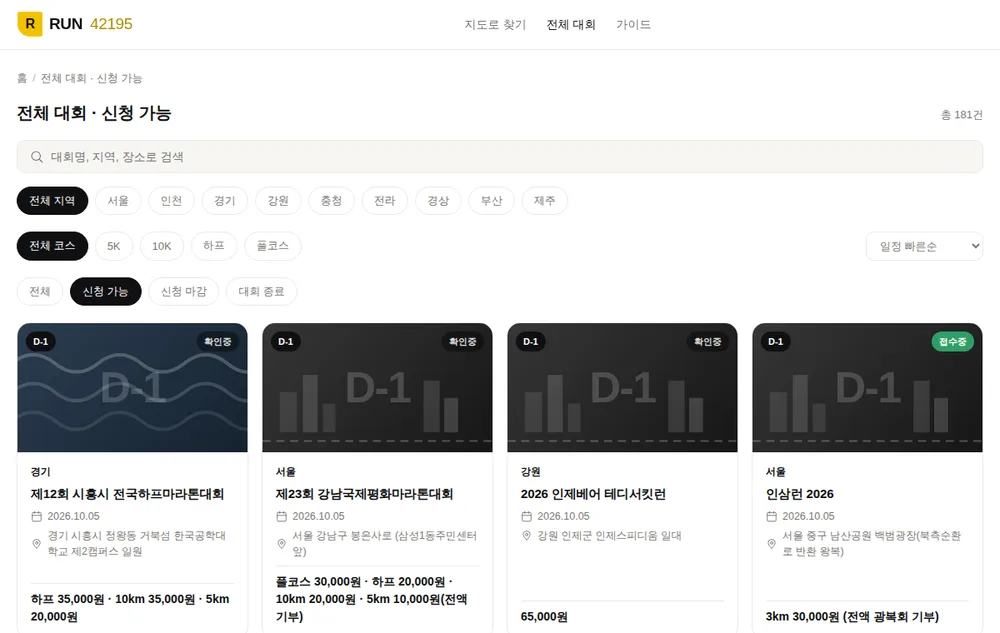Open 가이드 in the top navigation
1000x633 pixels.
point(633,24)
